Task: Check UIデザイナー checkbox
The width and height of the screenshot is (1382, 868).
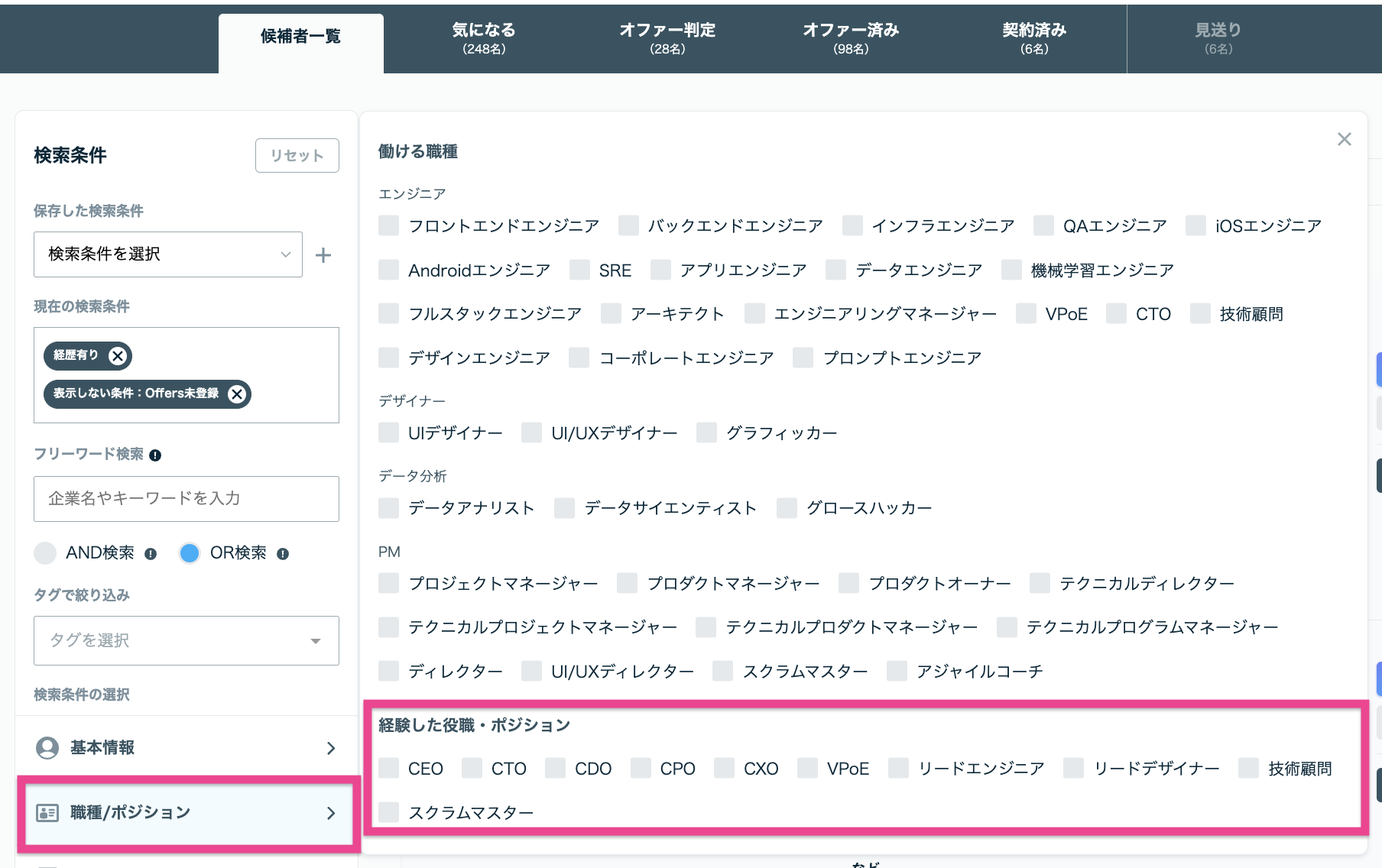Action: pos(389,432)
